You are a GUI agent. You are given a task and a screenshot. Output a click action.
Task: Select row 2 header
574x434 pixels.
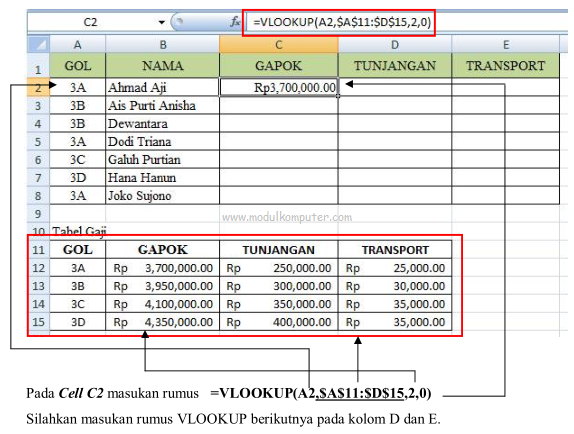(38, 87)
